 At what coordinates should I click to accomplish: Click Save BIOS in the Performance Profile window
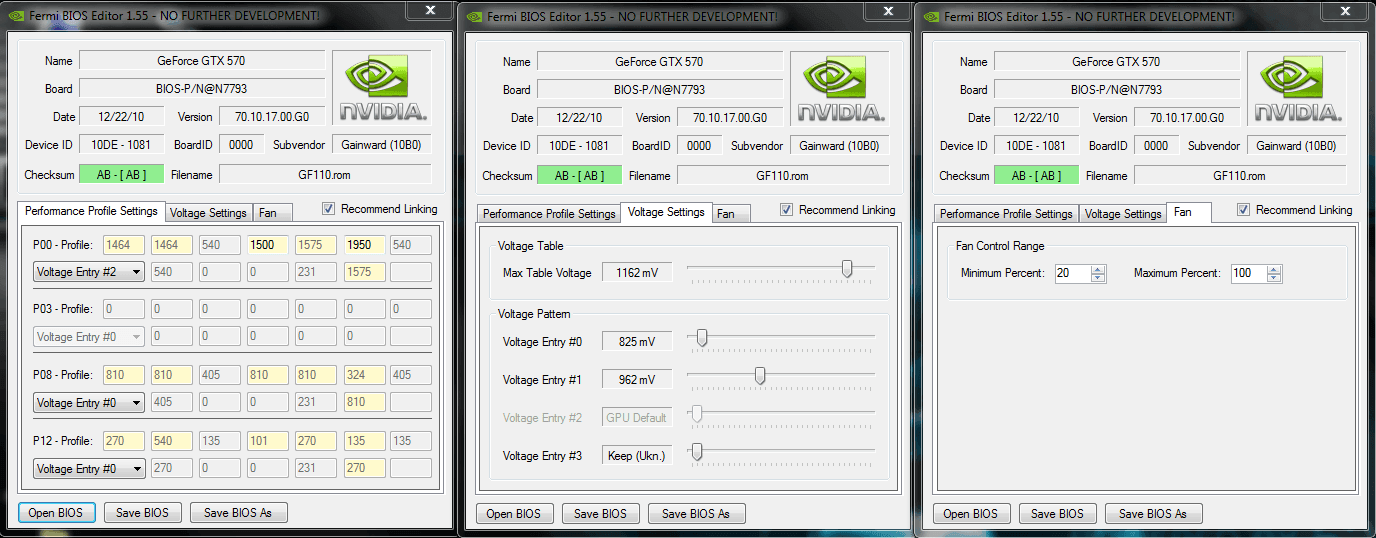pyautogui.click(x=143, y=513)
